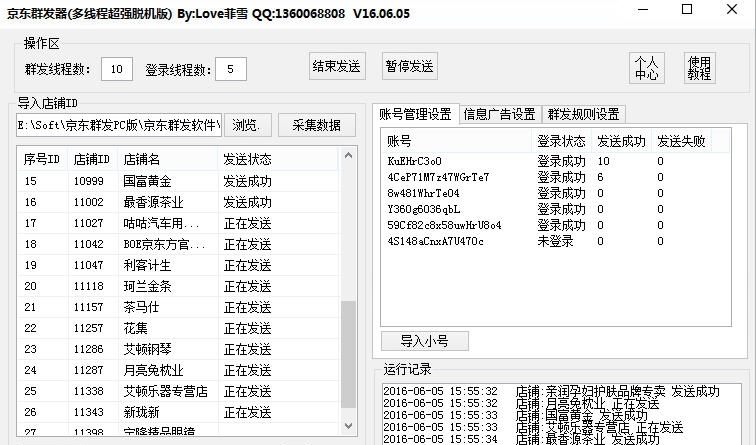
Task: Select store row 国富黄金
Action: tap(147, 181)
